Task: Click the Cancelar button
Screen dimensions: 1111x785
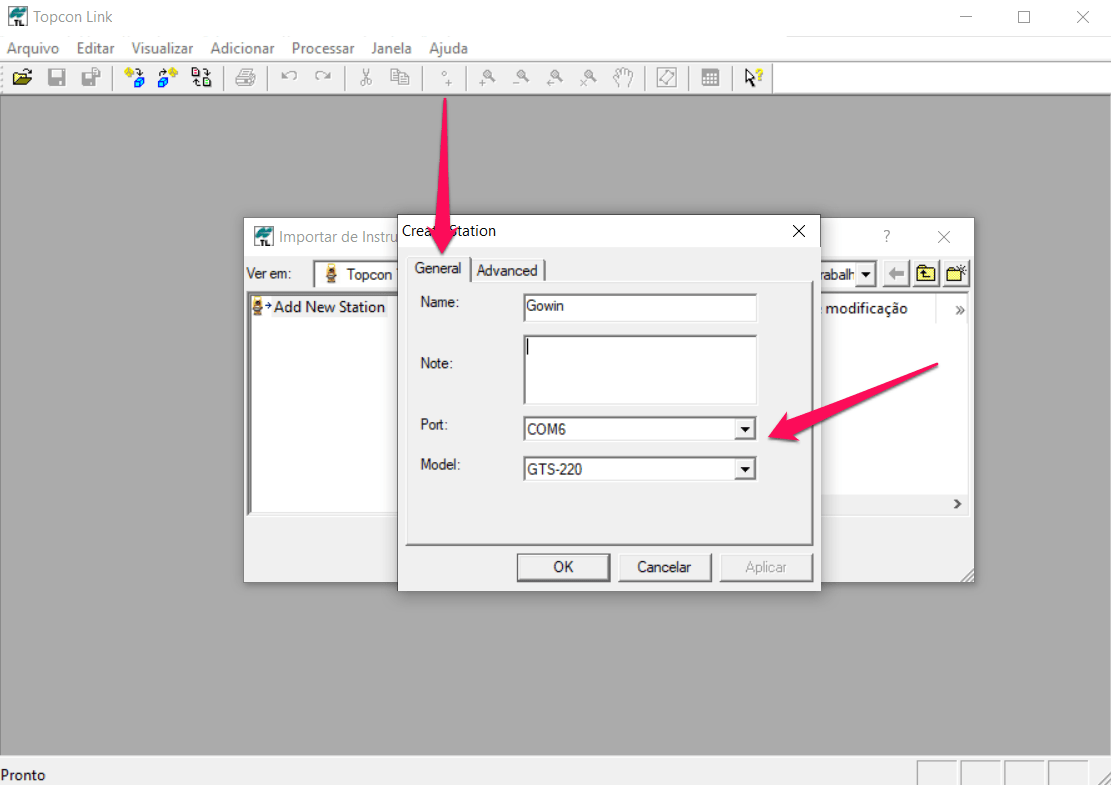Action: [x=664, y=567]
